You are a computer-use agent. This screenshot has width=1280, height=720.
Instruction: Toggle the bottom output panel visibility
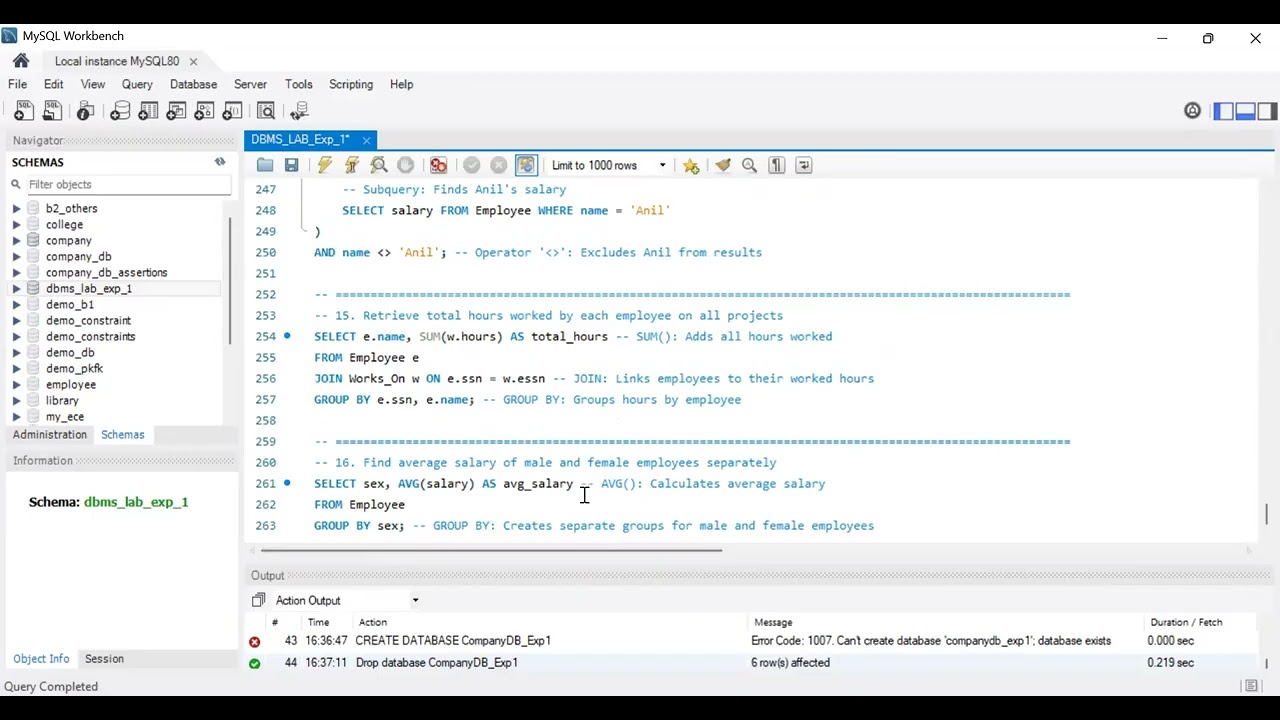[x=1246, y=111]
